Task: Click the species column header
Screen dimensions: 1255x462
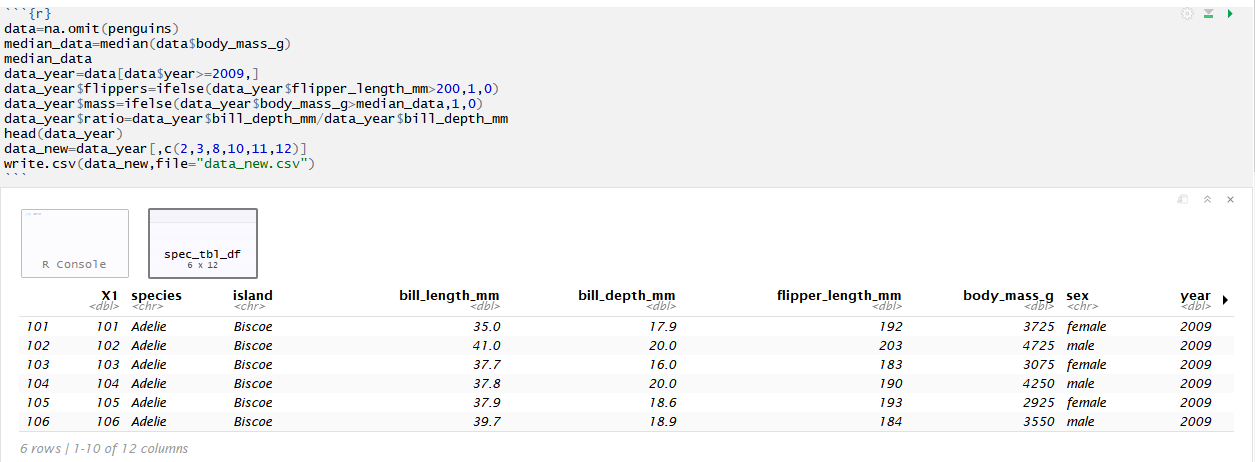Action: [157, 296]
